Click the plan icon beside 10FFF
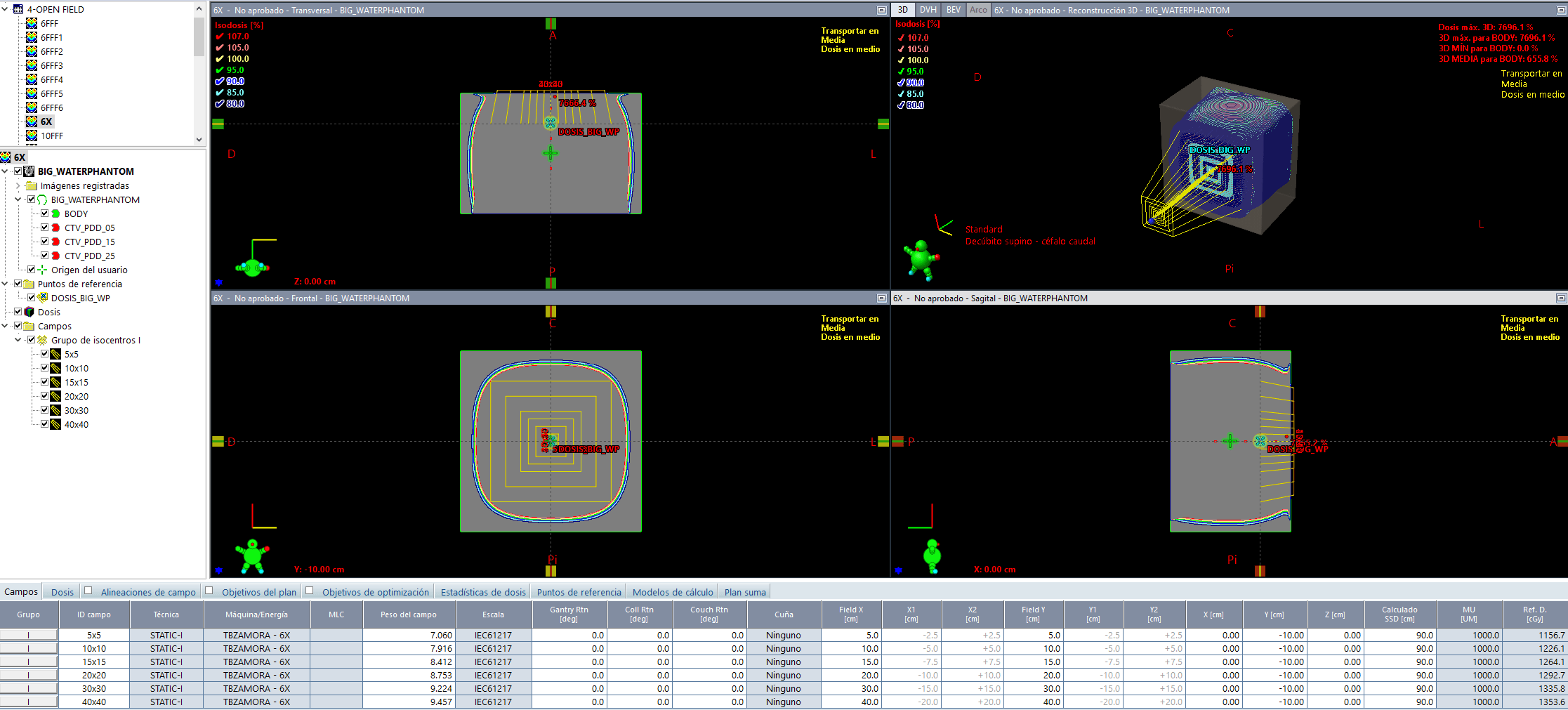The image size is (1568, 710). pos(32,136)
